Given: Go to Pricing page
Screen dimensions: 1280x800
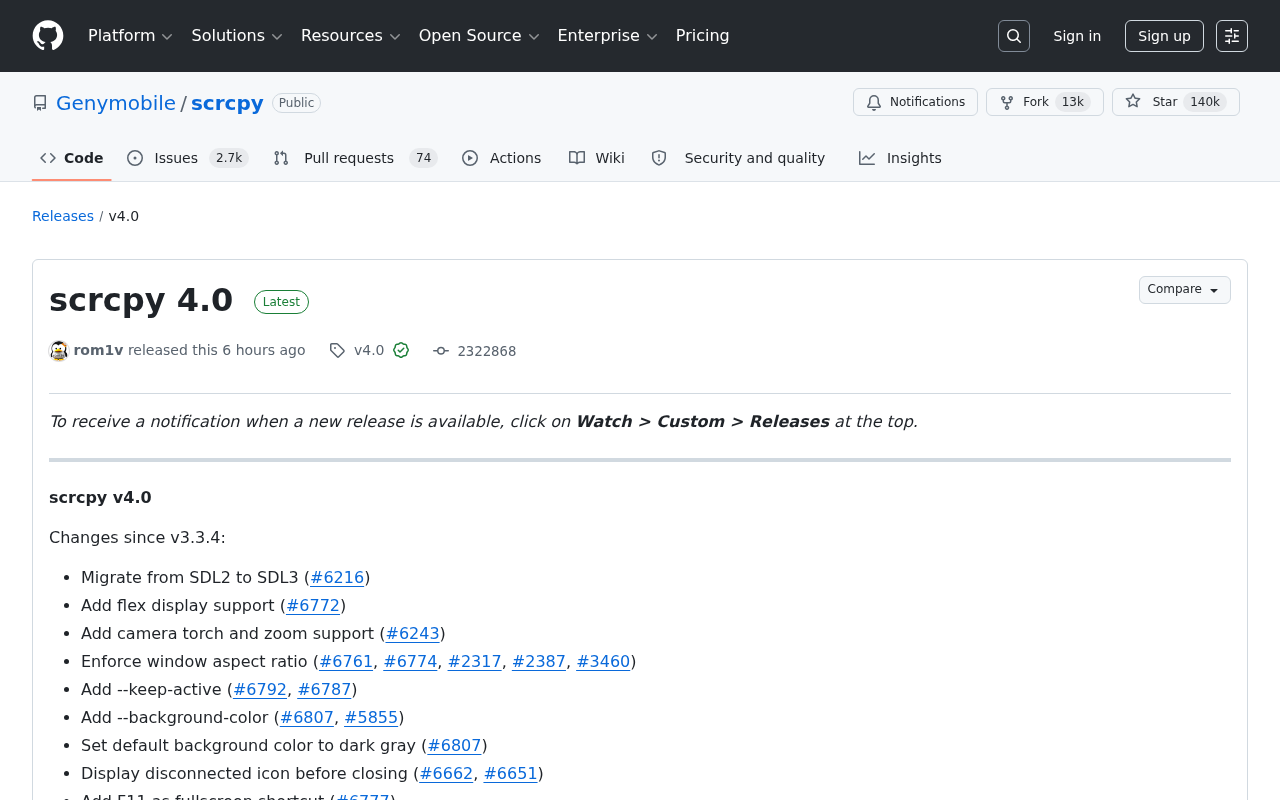Looking at the screenshot, I should tap(703, 36).
